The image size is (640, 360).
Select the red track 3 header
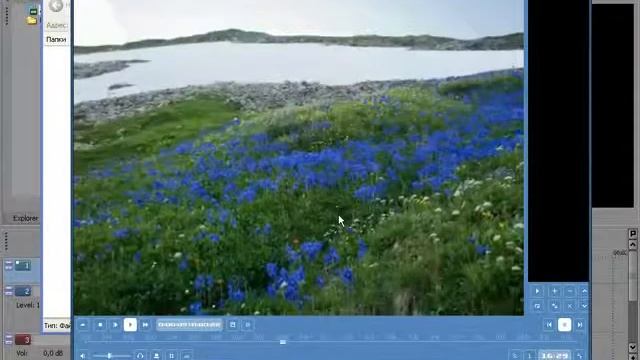pos(23,340)
